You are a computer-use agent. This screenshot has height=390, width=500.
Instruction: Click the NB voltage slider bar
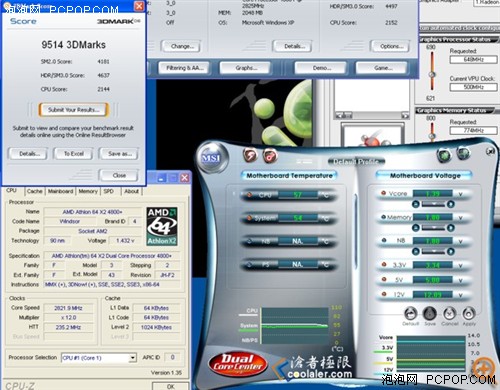(433, 251)
